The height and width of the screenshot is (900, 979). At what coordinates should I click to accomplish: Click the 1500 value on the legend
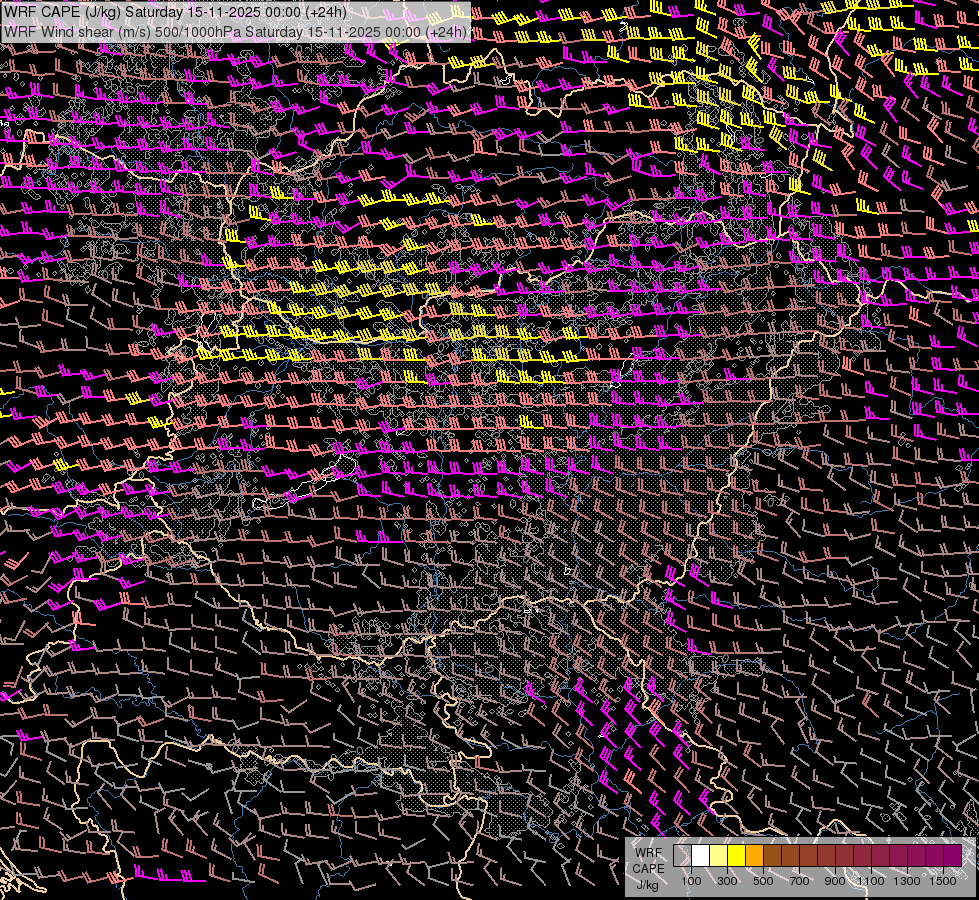click(943, 881)
